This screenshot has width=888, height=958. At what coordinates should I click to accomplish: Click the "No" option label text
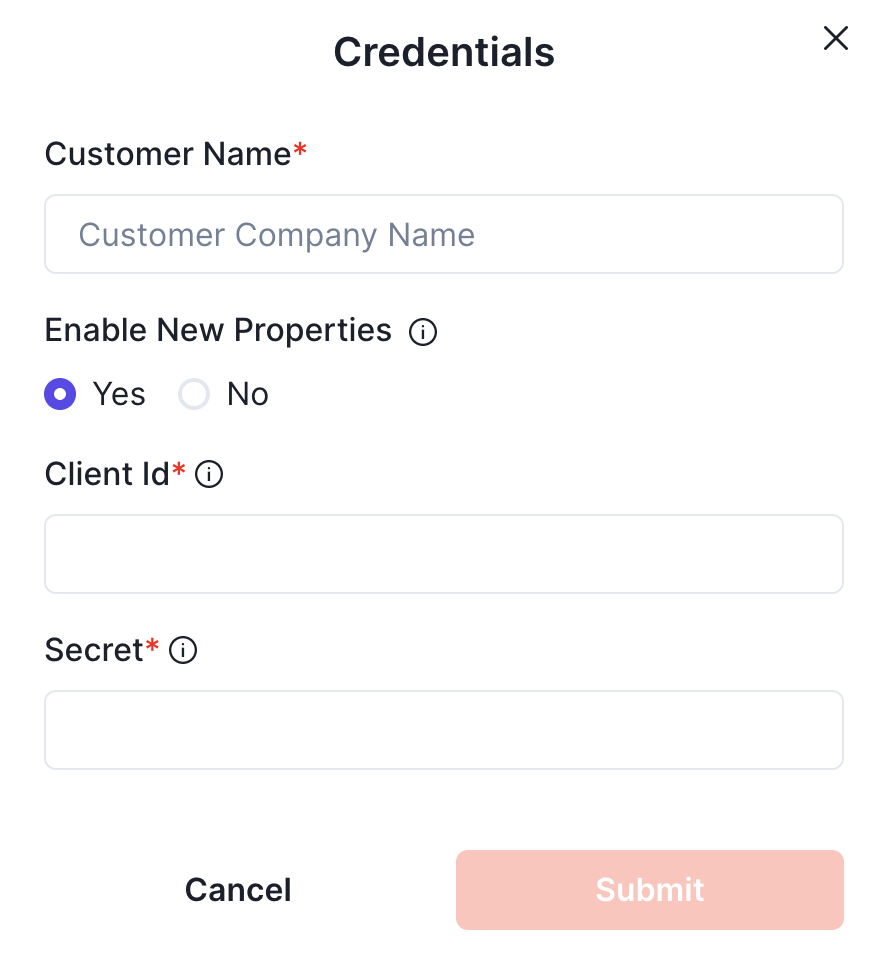247,395
